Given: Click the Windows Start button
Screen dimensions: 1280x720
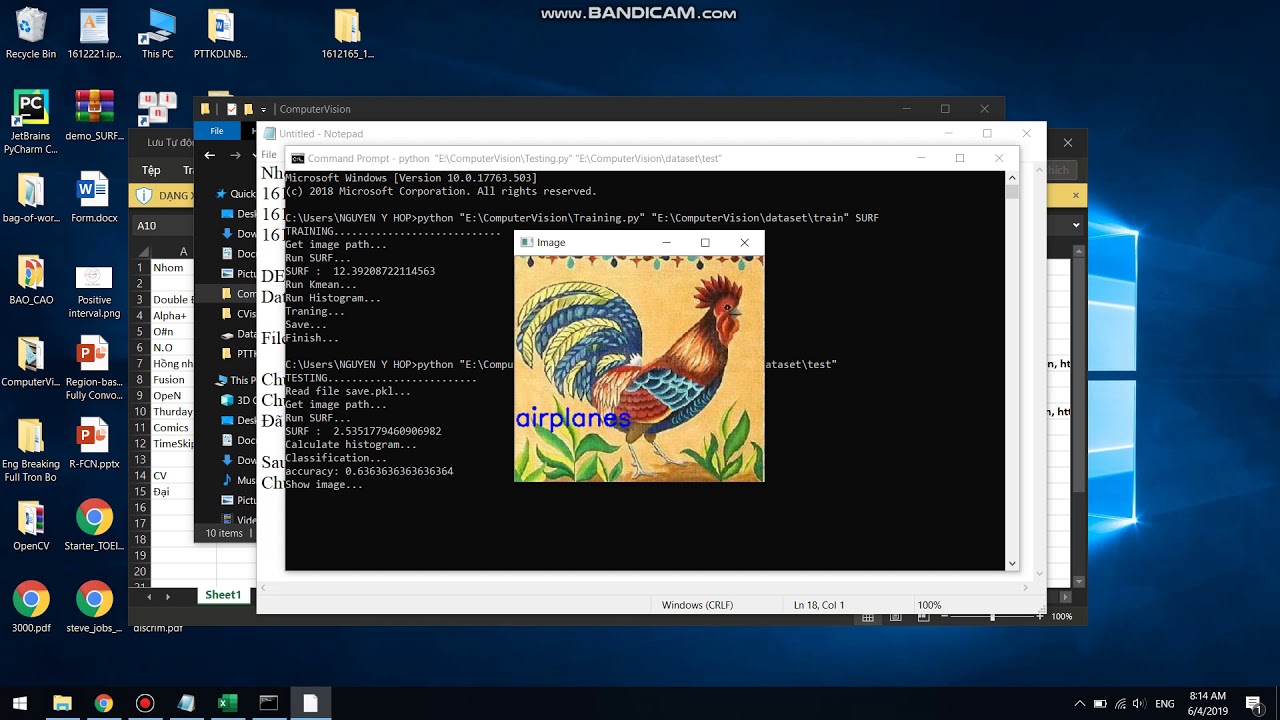Looking at the screenshot, I should pyautogui.click(x=20, y=703).
